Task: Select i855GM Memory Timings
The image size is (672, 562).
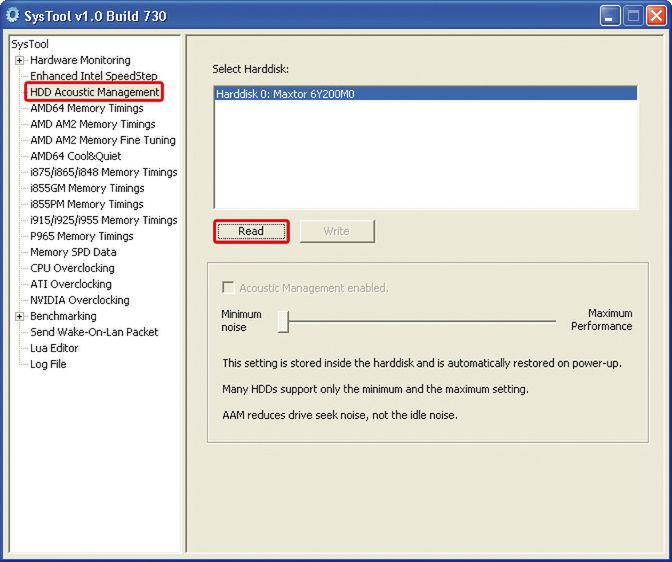Action: (87, 188)
